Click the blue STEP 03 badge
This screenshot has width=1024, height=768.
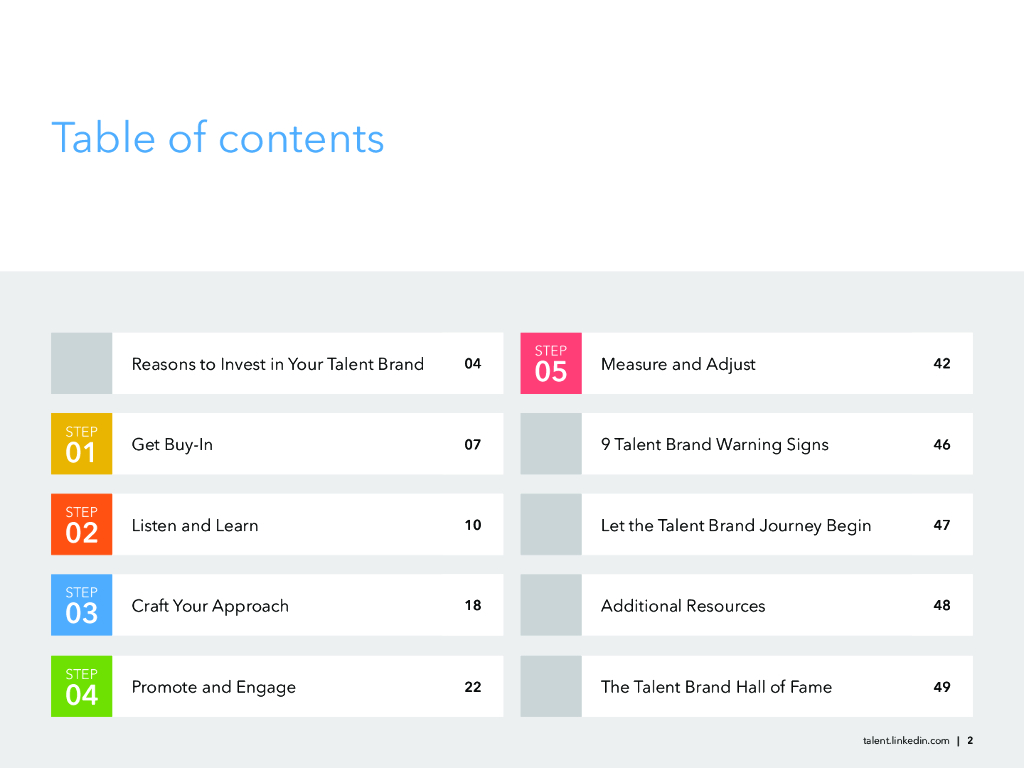[81, 605]
